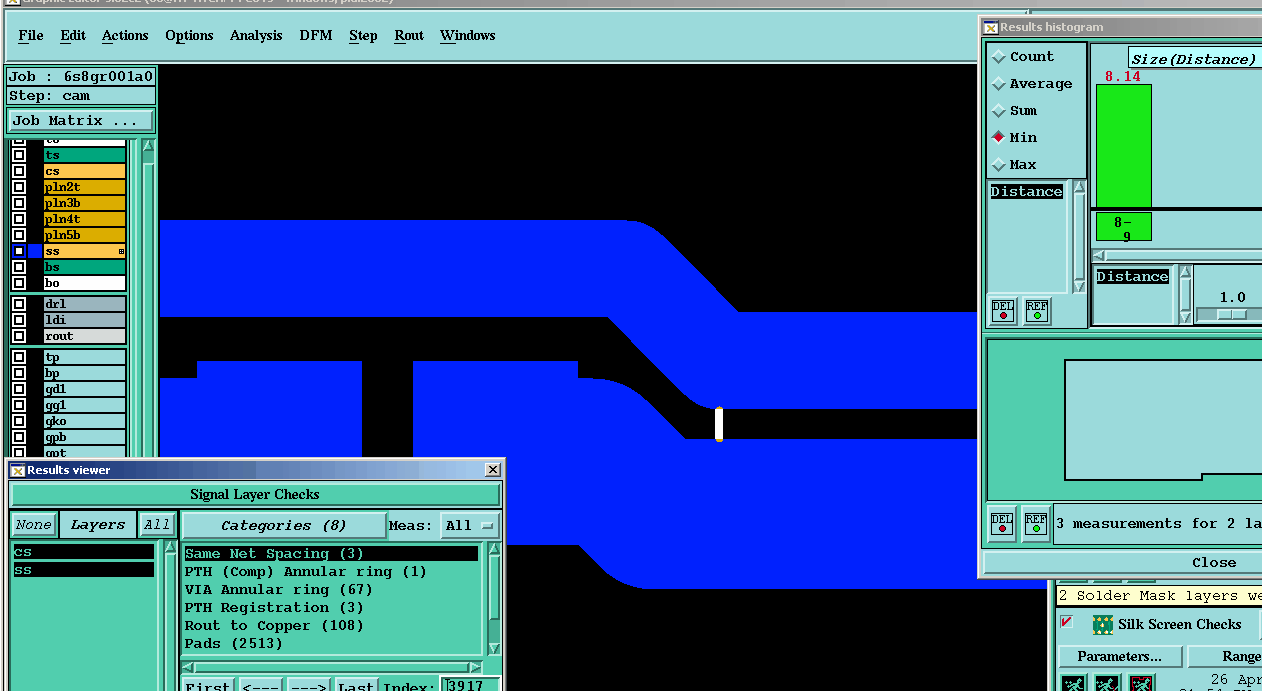1262x691 pixels.
Task: Click the Job Matrix ... button
Action: [x=80, y=120]
